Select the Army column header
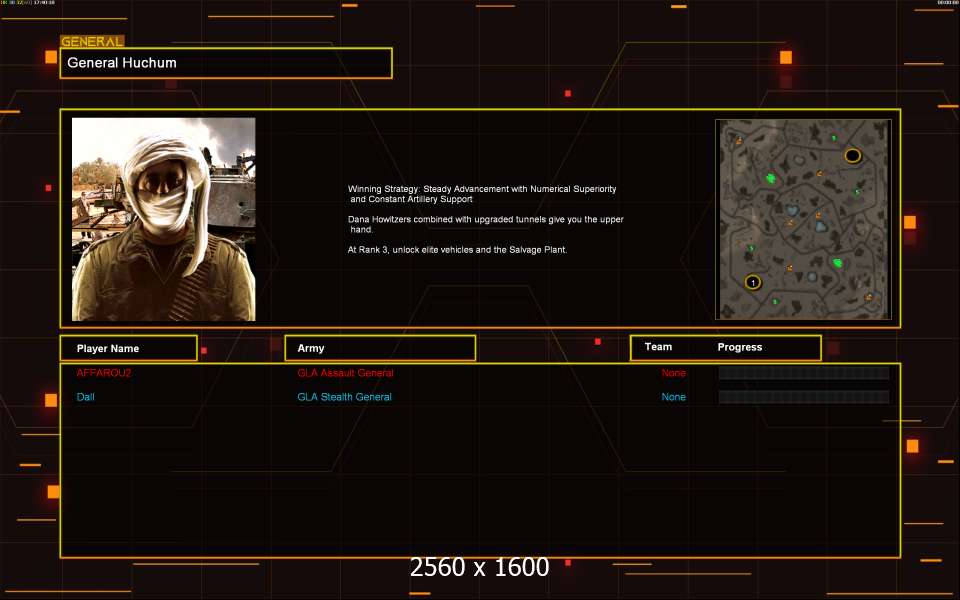Viewport: 960px width, 600px height. [x=380, y=348]
